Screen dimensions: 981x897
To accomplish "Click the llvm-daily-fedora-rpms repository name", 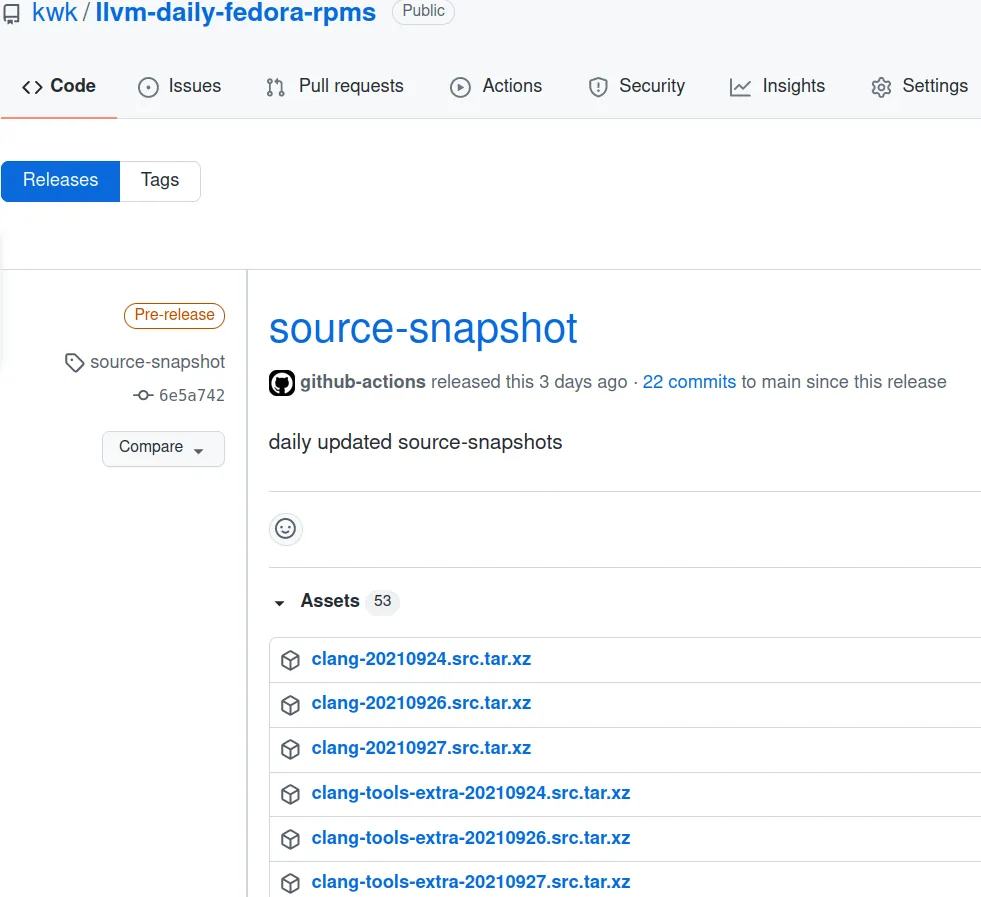I will [236, 13].
